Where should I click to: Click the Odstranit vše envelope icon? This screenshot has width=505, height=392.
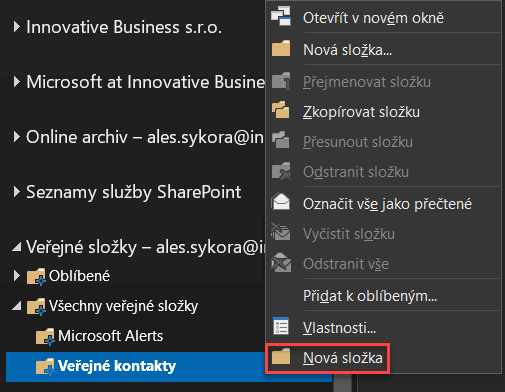[281, 262]
